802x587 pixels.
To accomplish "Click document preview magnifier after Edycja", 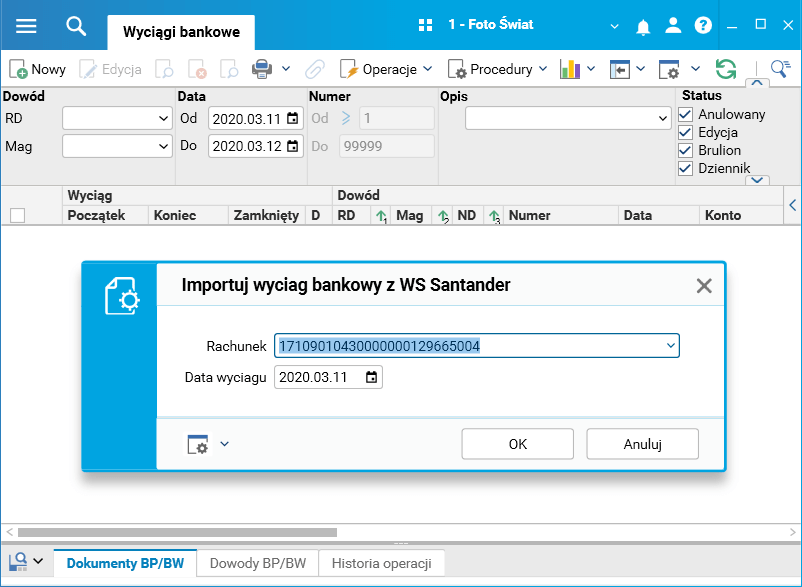I will pos(164,69).
